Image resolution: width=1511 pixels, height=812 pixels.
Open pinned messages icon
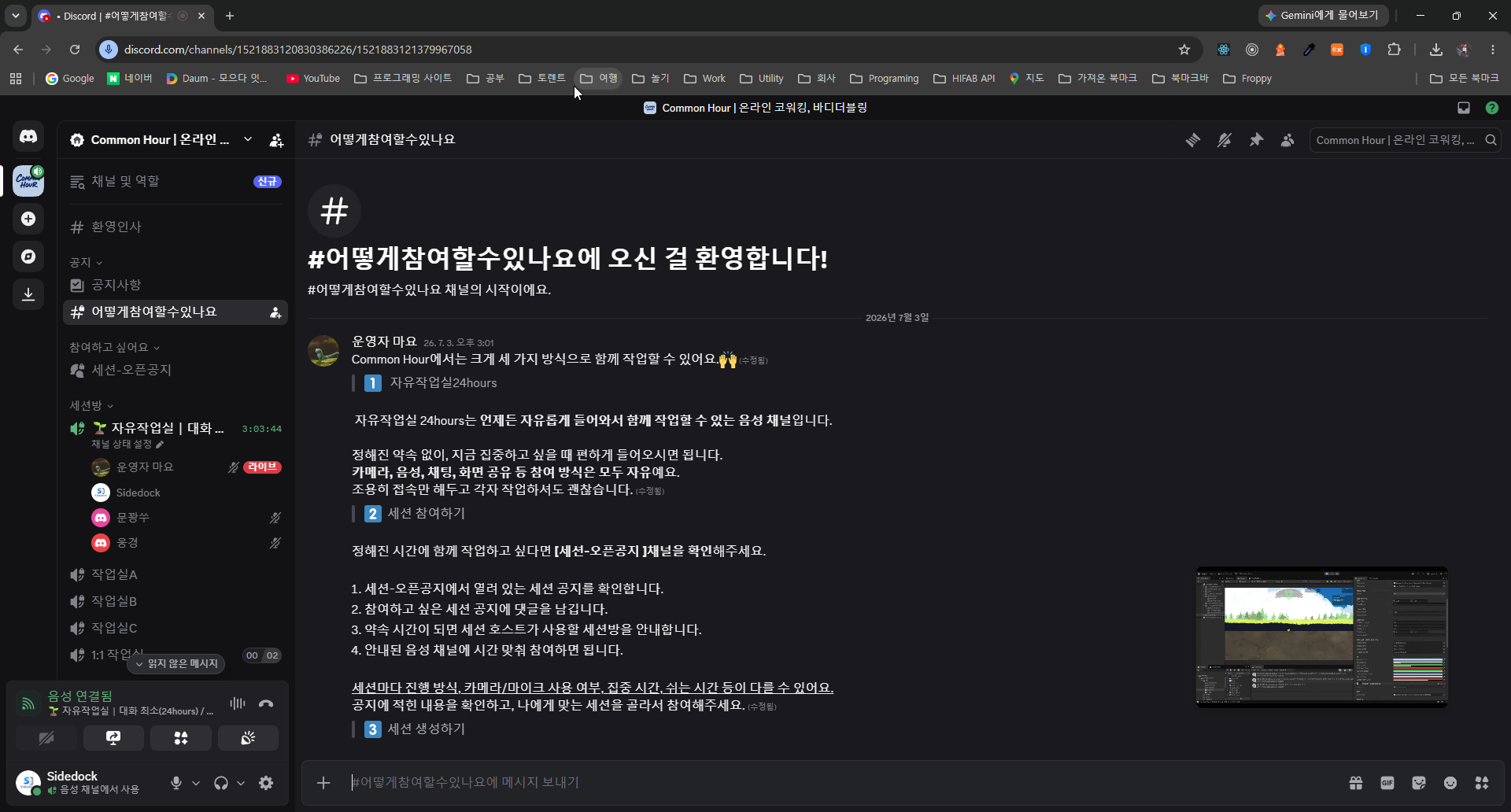[1256, 140]
